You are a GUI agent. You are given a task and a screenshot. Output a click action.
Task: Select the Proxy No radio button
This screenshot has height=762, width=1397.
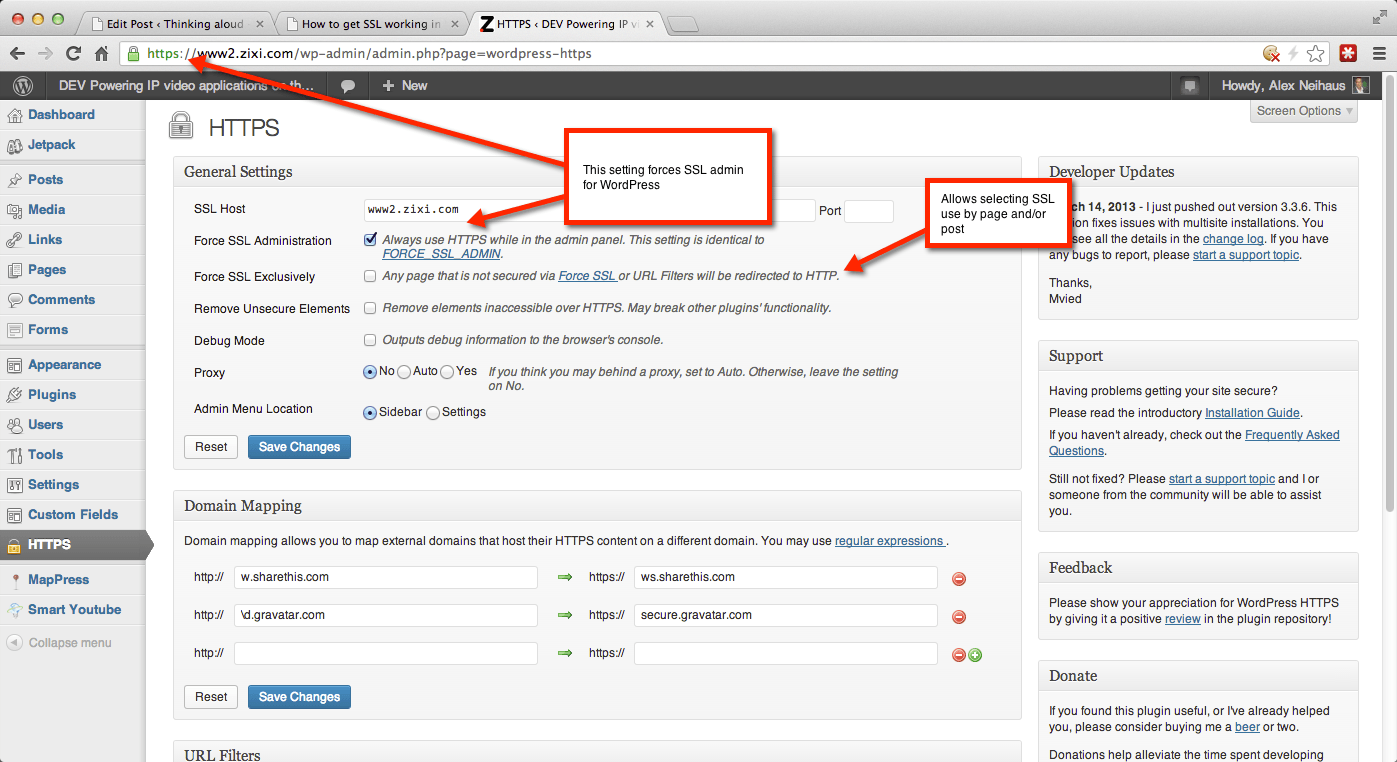tap(370, 371)
